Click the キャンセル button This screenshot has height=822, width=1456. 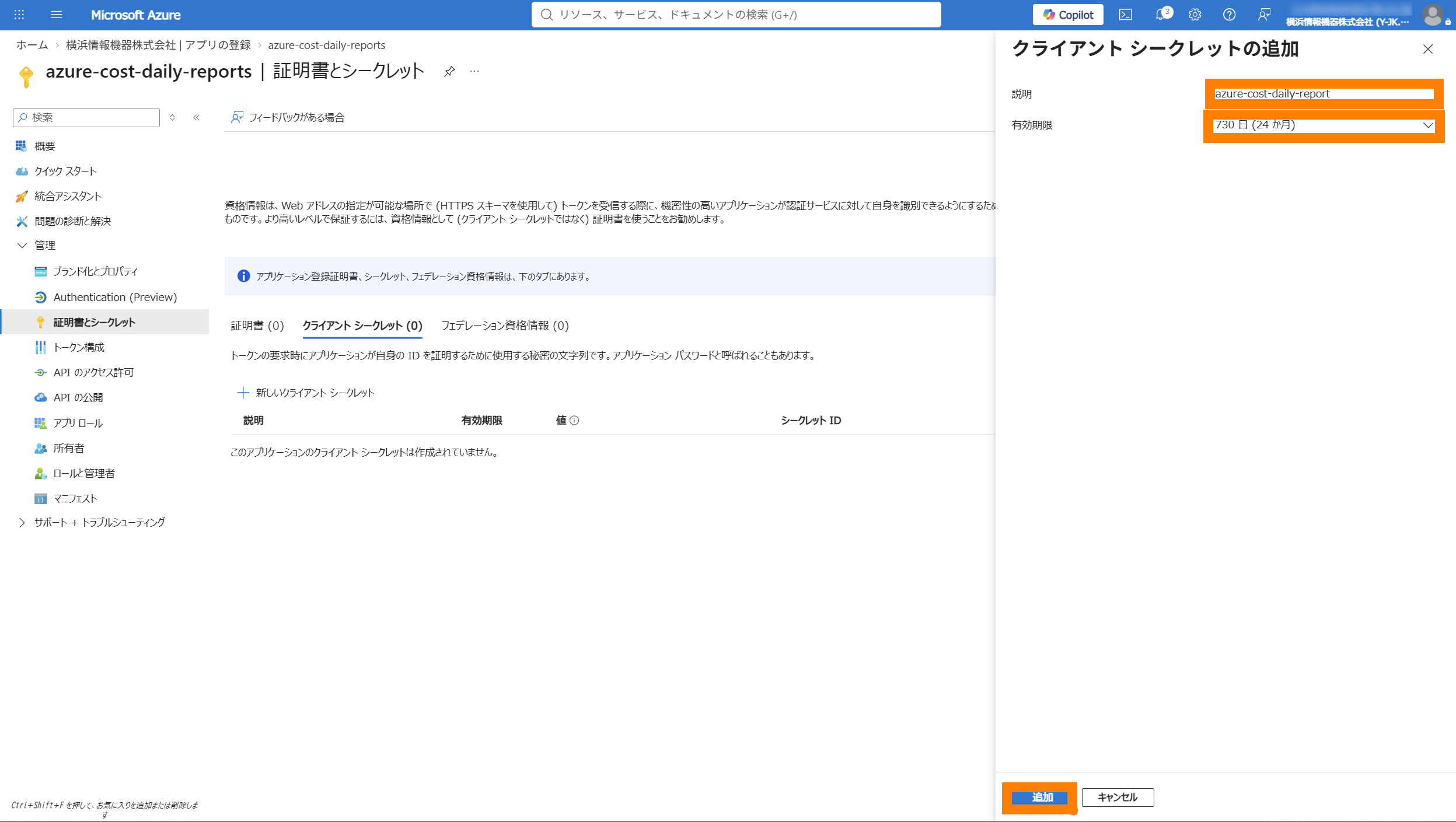click(x=1118, y=797)
